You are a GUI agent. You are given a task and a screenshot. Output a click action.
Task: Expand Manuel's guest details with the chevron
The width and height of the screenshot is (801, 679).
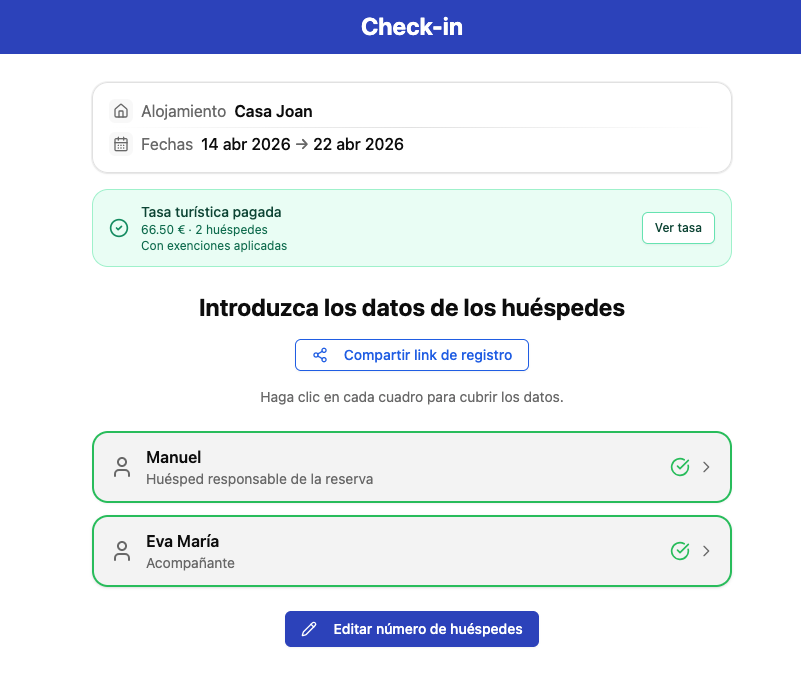tap(705, 466)
